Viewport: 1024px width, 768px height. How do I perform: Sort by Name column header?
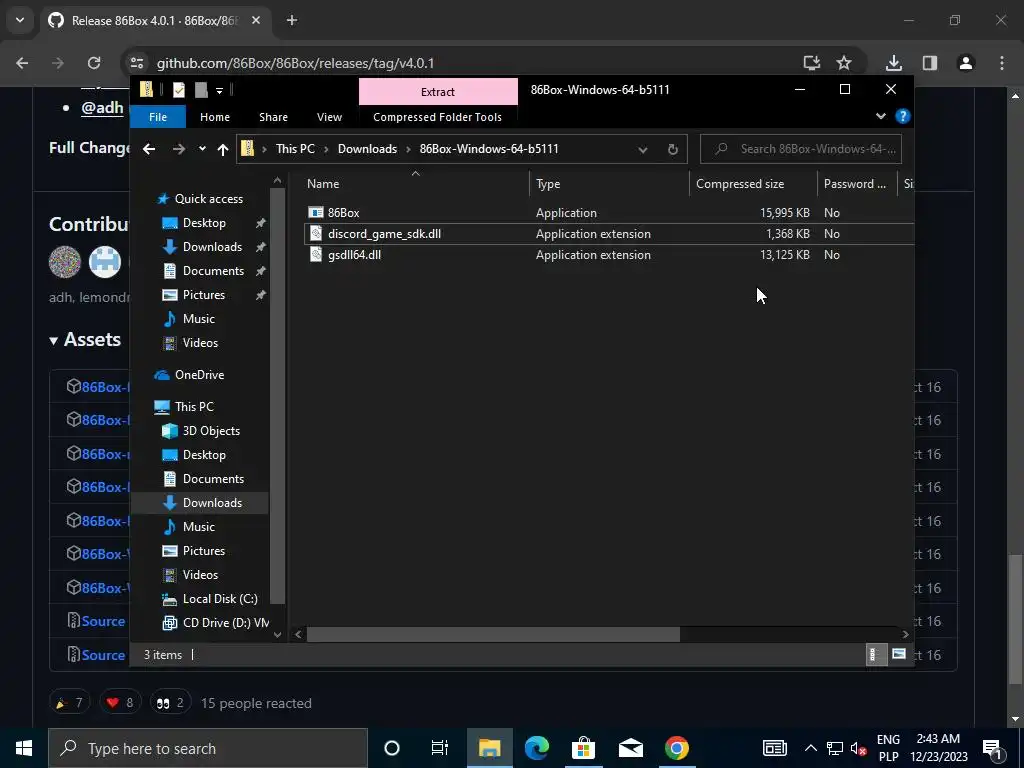click(417, 184)
